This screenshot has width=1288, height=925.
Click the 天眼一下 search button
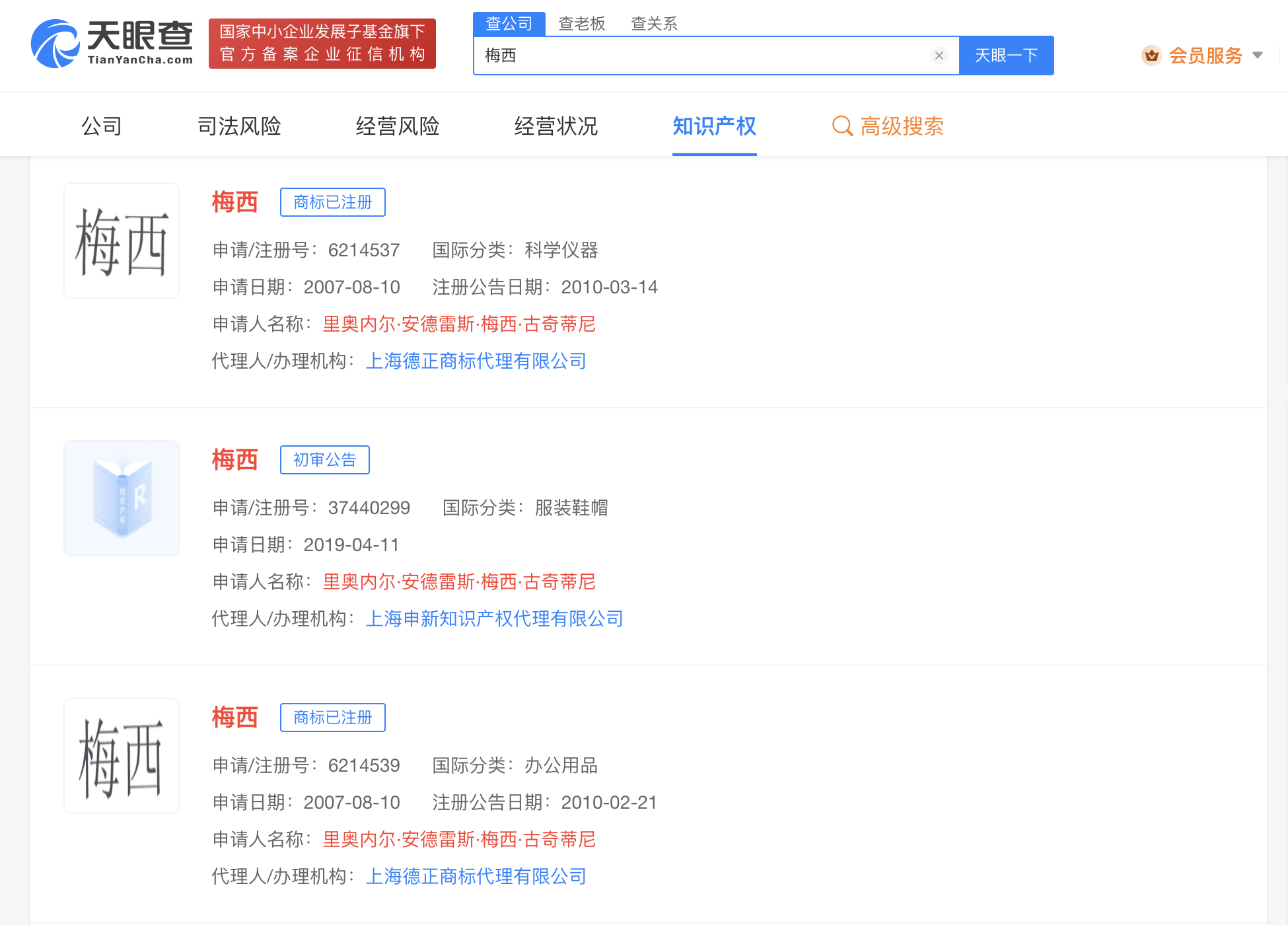[1006, 55]
